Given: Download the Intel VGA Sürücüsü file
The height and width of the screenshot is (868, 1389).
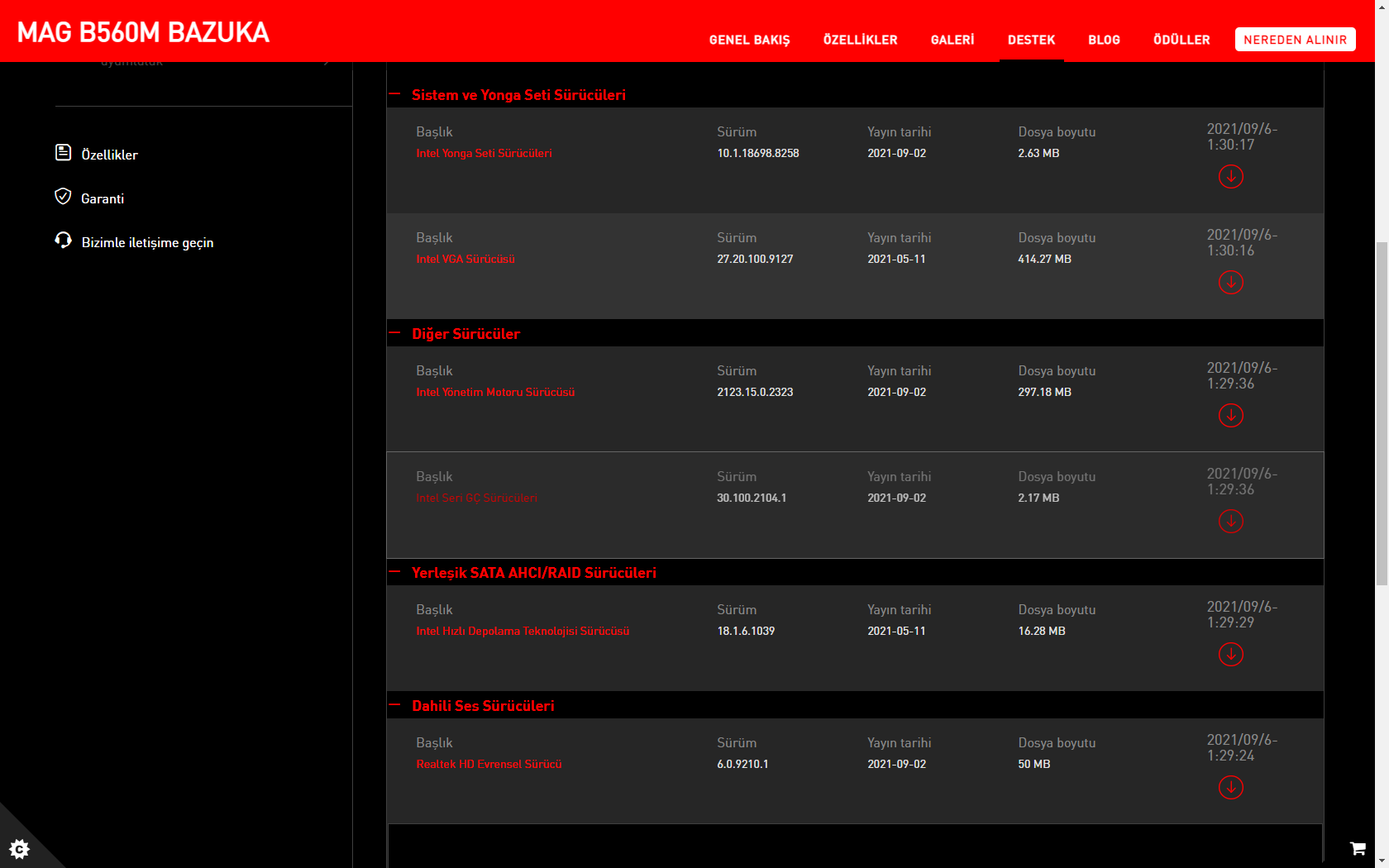Looking at the screenshot, I should pyautogui.click(x=1230, y=282).
